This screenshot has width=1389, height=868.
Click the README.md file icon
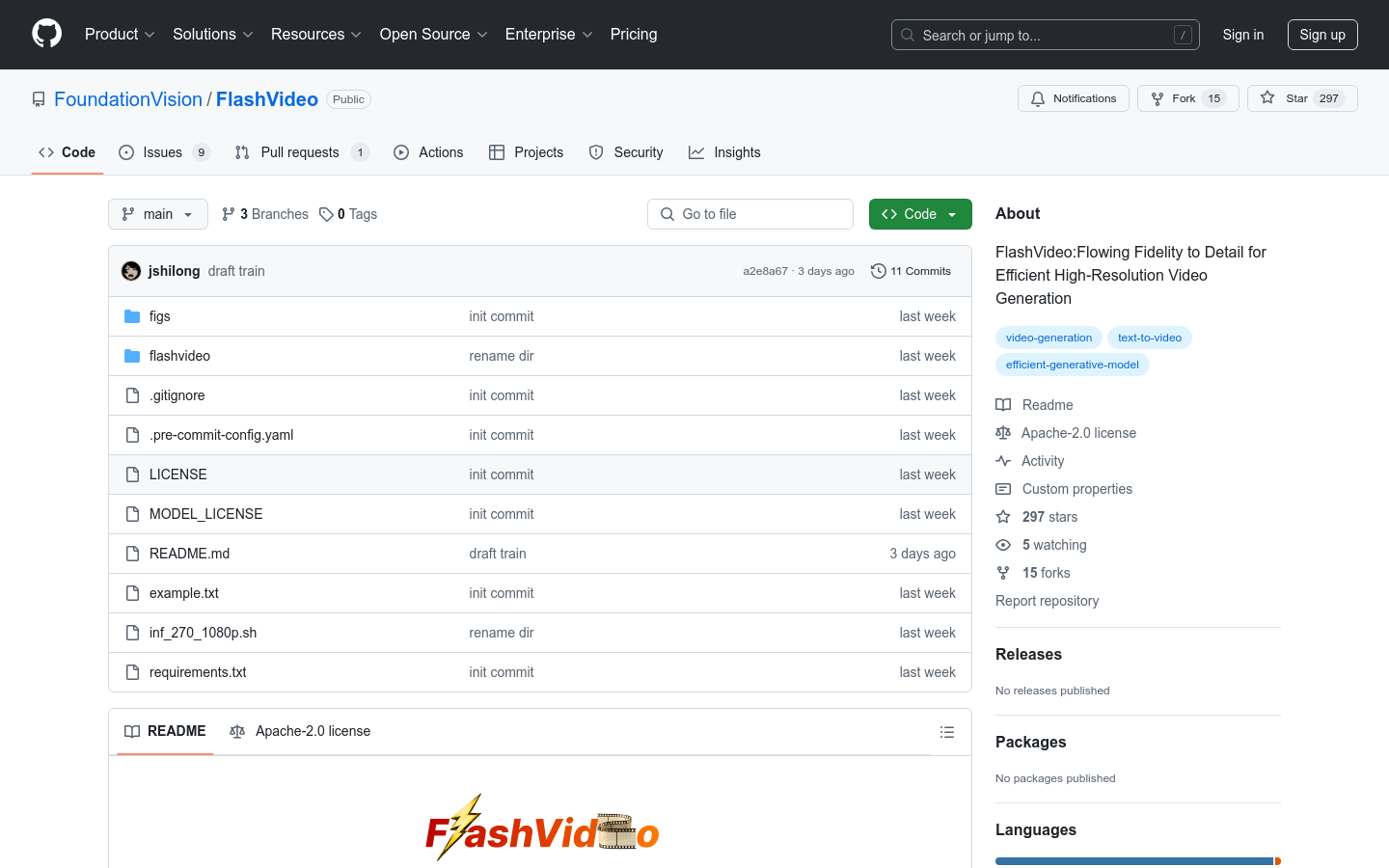tap(132, 554)
